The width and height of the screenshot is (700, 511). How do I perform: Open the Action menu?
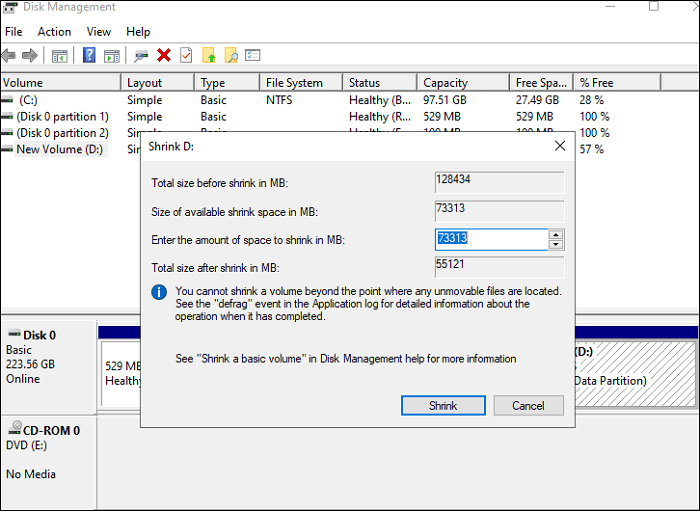54,32
